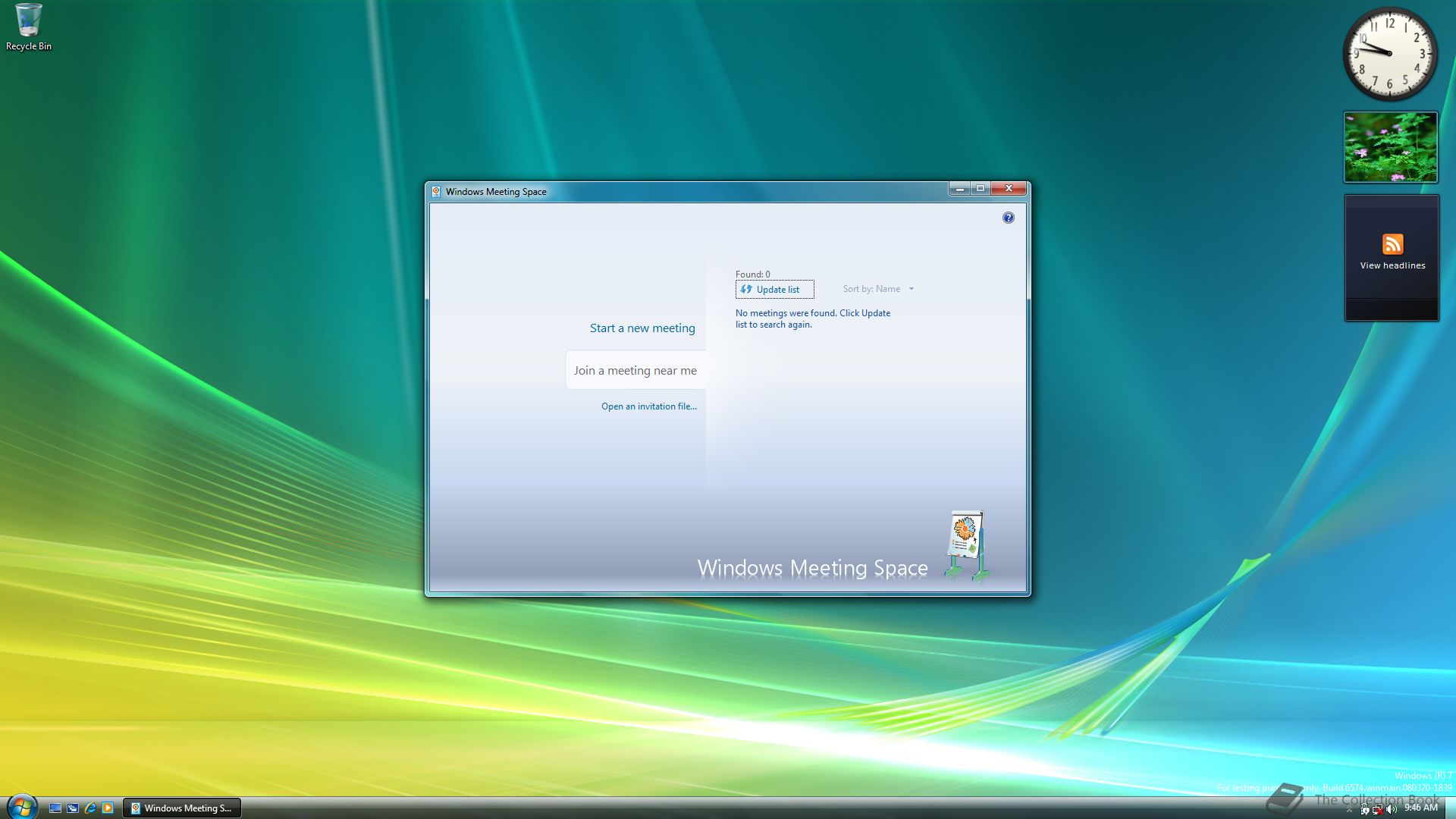The width and height of the screenshot is (1456, 819).
Task: Open the Sort by: Name dropdown
Action: coord(878,289)
